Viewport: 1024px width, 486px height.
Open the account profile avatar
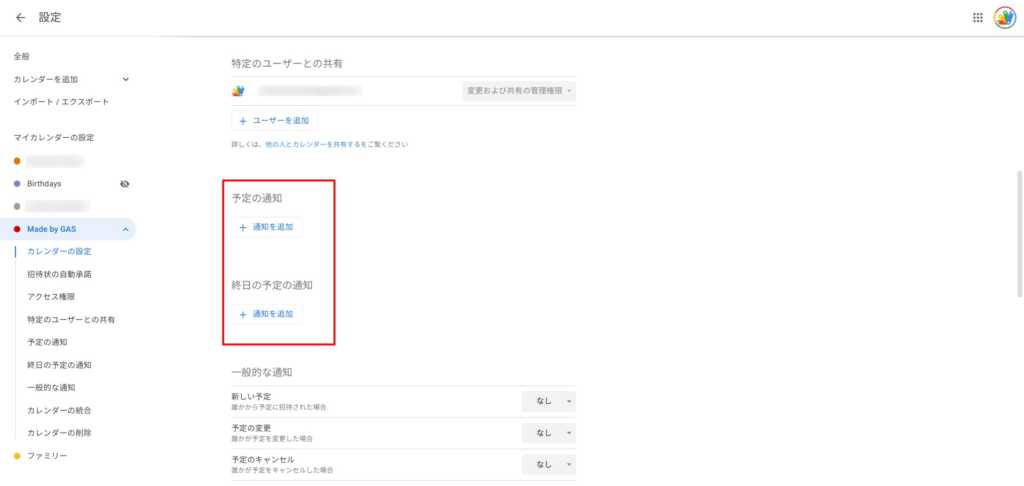pos(1004,18)
